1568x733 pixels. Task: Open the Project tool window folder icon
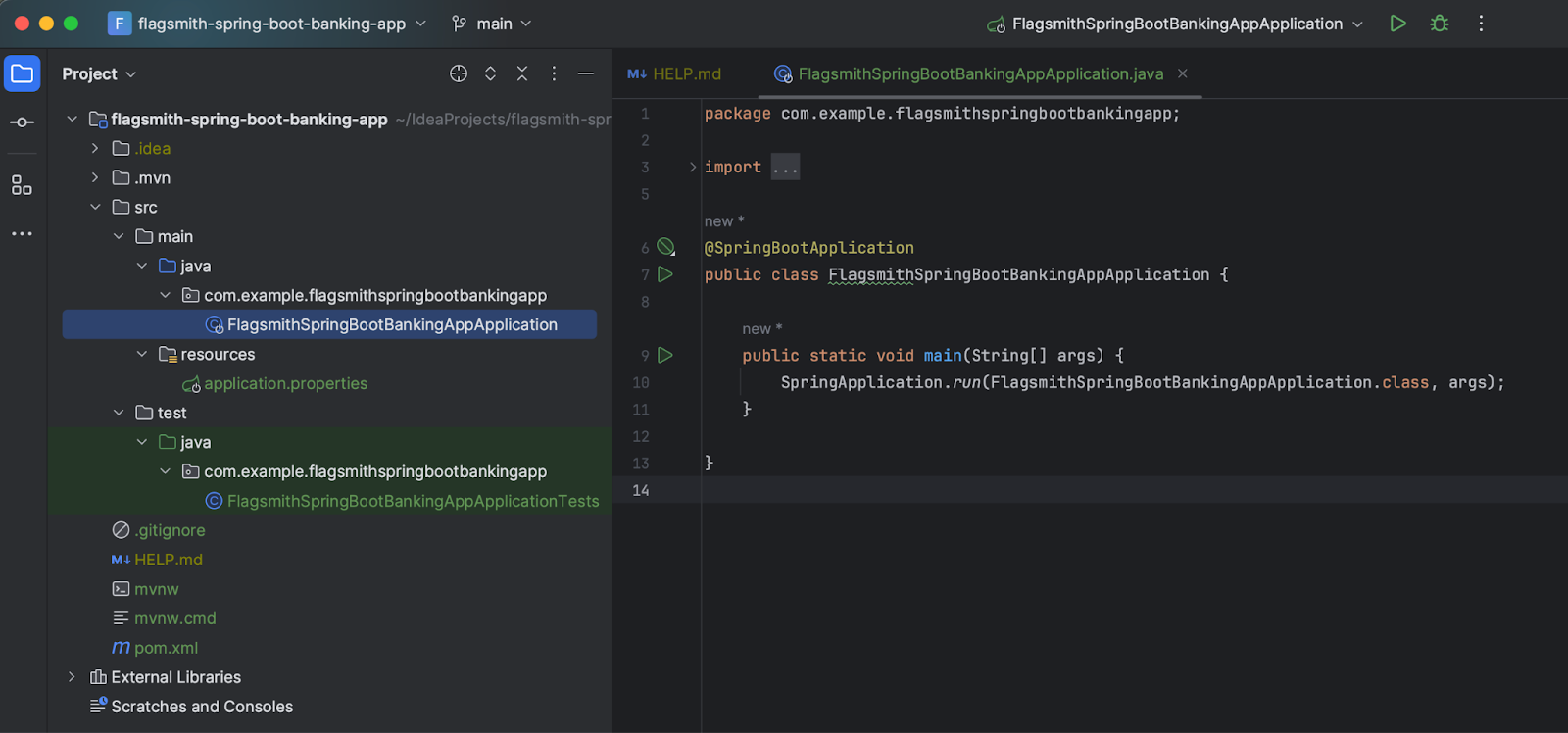click(x=22, y=73)
